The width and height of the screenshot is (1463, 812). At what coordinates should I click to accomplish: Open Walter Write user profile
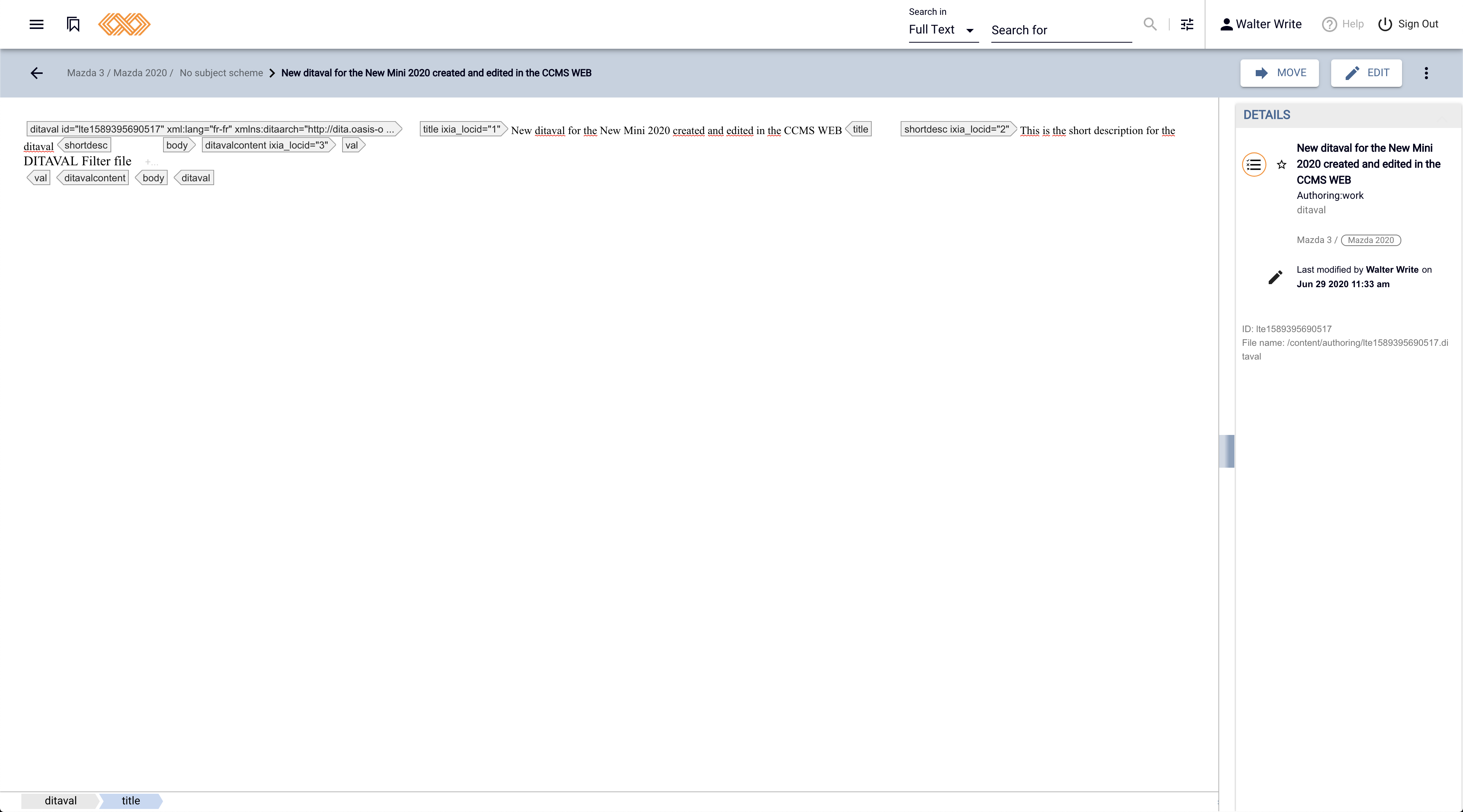tap(1261, 24)
